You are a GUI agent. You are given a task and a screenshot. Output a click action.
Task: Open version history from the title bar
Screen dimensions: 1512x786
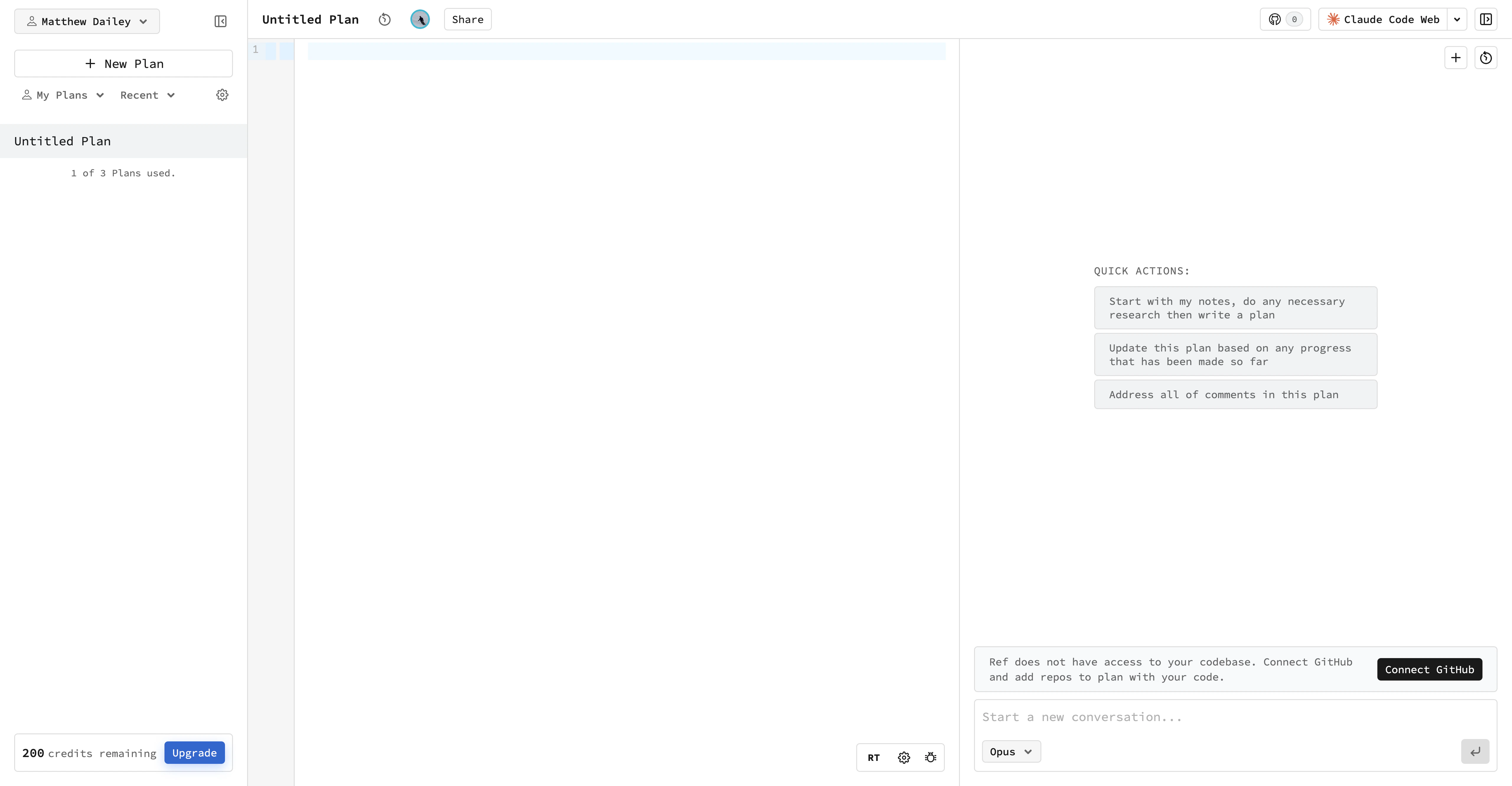point(384,19)
